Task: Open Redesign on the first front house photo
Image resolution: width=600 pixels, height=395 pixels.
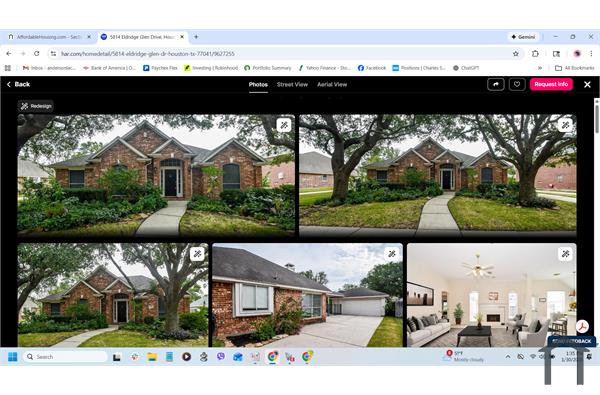Action: pos(284,125)
